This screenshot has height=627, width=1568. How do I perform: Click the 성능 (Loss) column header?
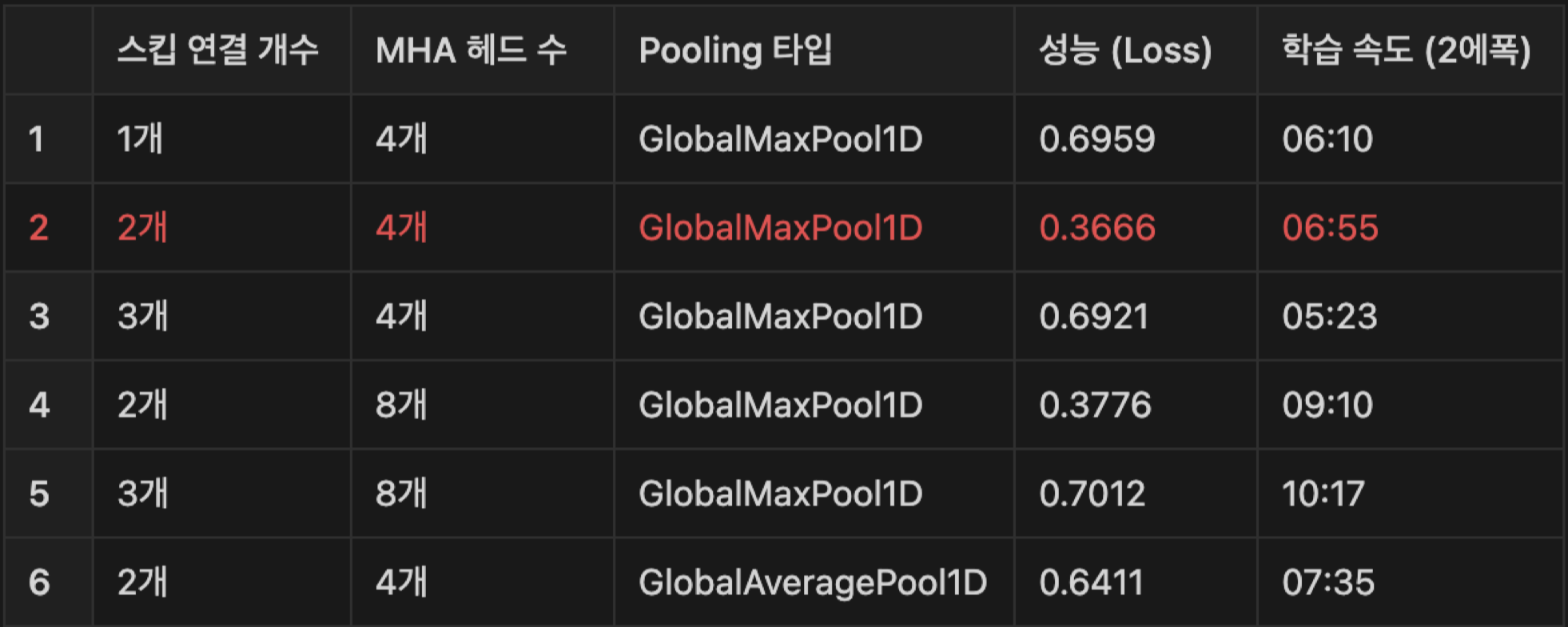point(1125,50)
